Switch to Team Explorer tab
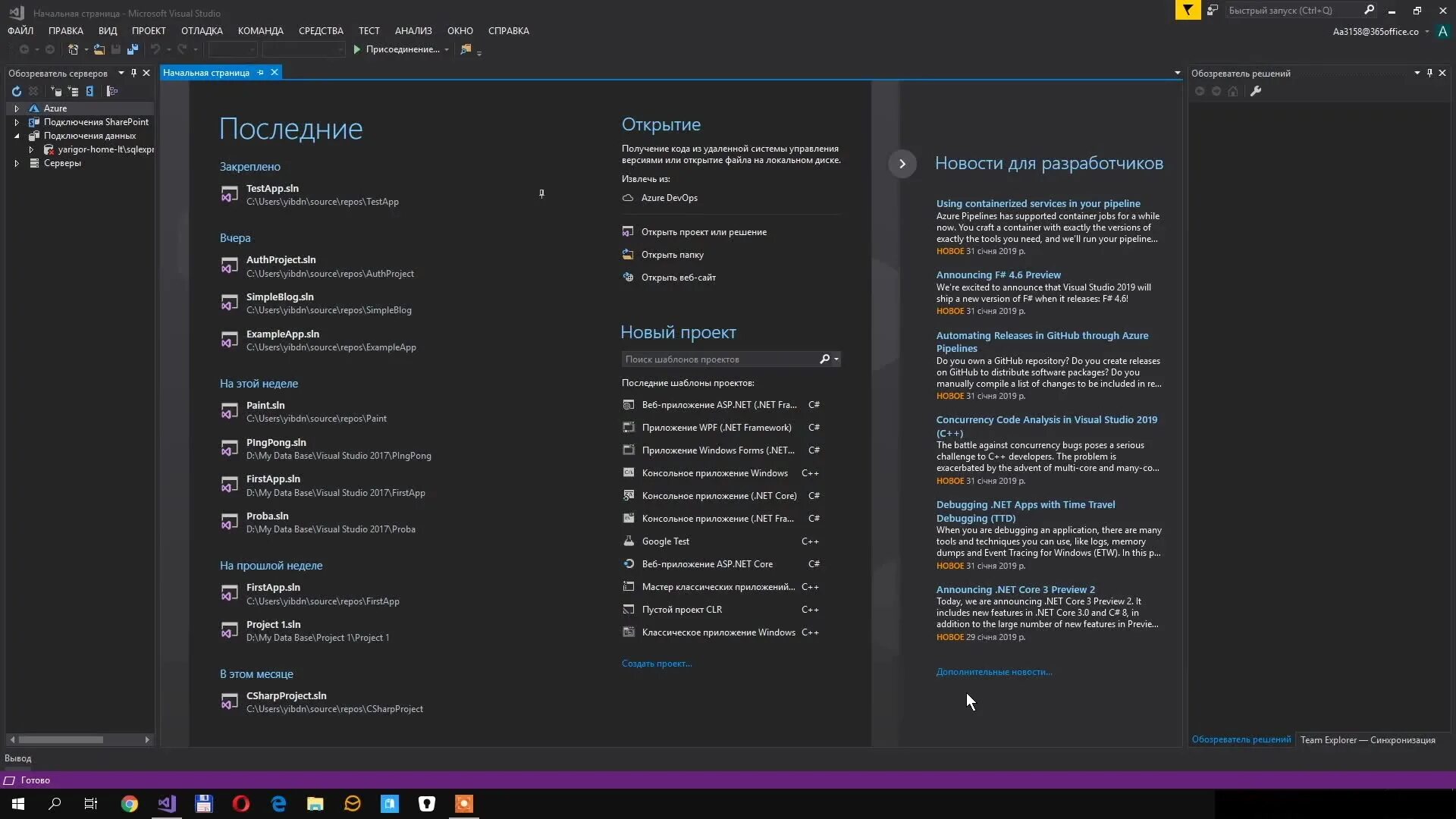 coord(1367,740)
